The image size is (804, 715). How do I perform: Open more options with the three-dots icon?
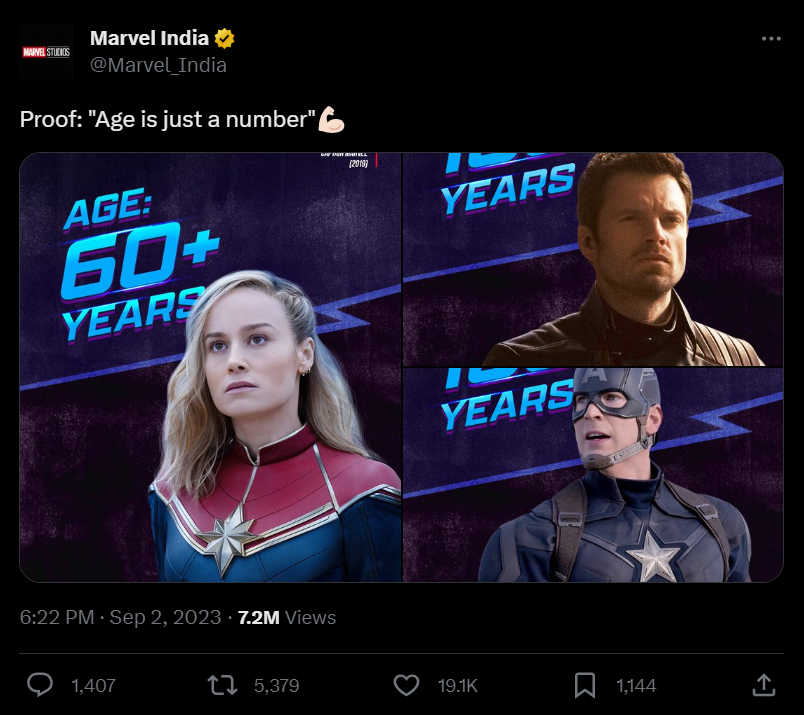[x=771, y=38]
